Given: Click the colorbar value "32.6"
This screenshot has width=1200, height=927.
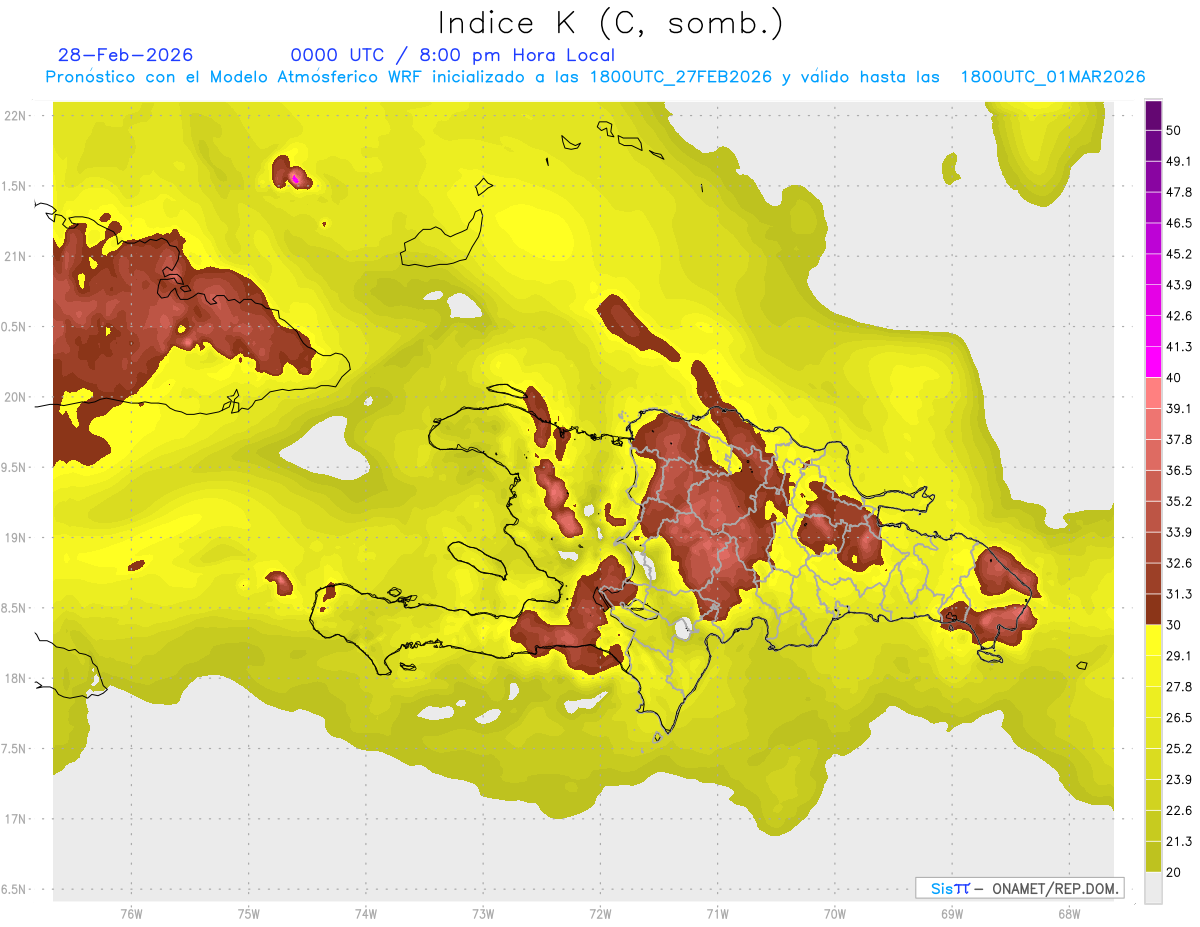Looking at the screenshot, I should 1178,563.
